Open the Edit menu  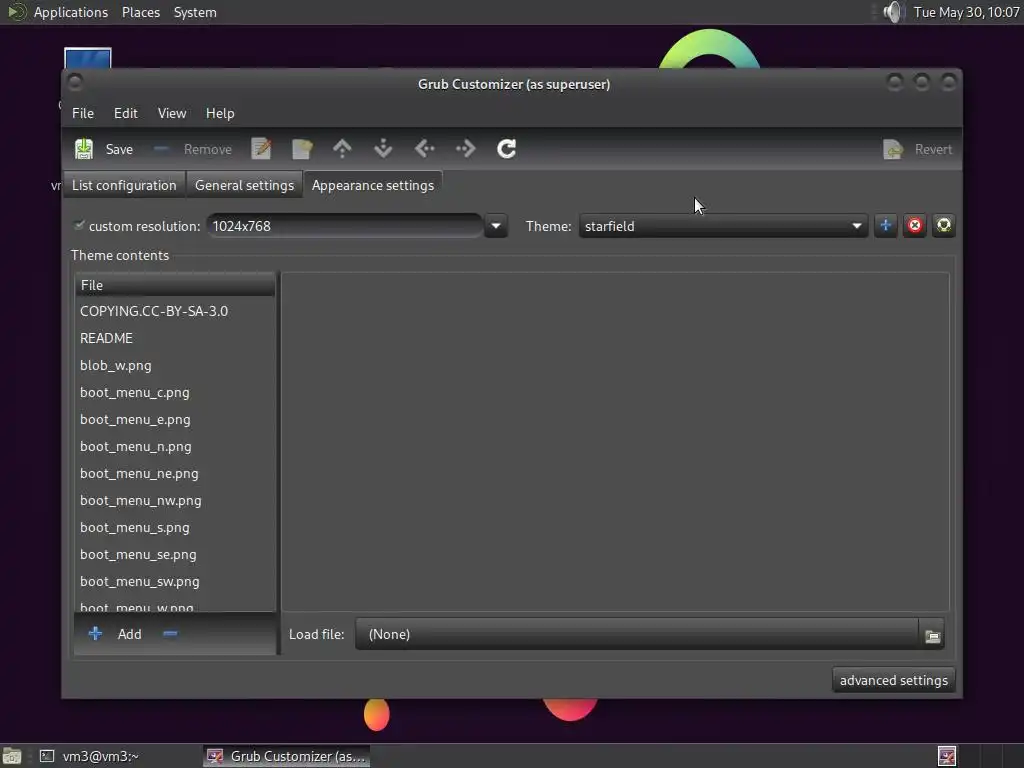pos(125,113)
